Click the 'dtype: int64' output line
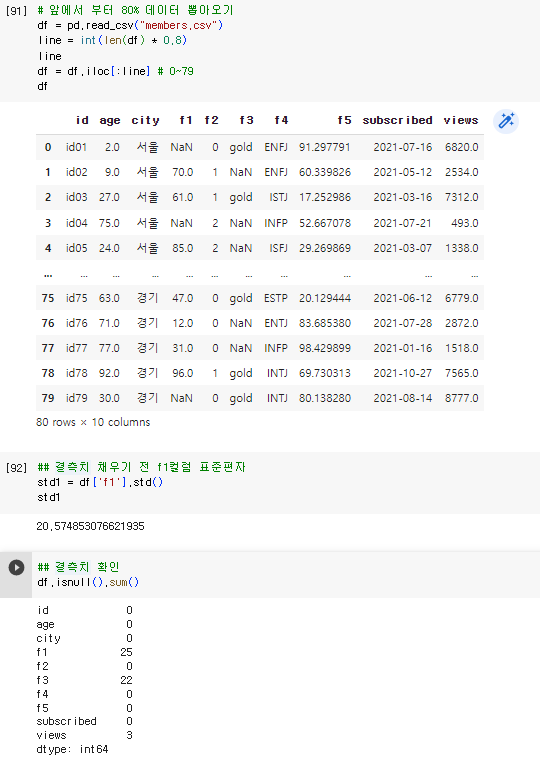Viewport: 540px width, 765px height. pyautogui.click(x=72, y=750)
